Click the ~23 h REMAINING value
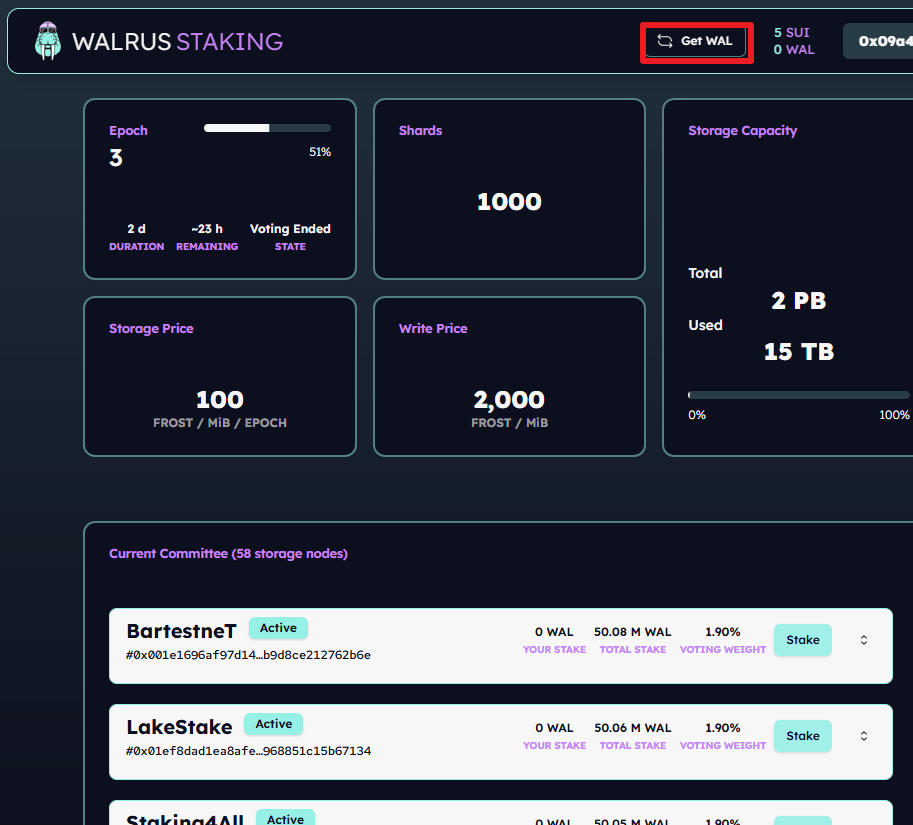 pyautogui.click(x=207, y=229)
